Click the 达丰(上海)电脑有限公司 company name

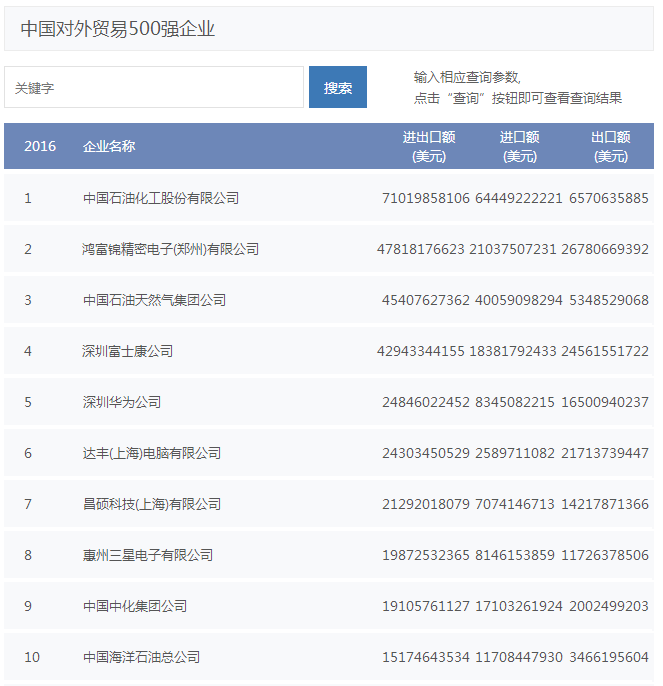151,453
